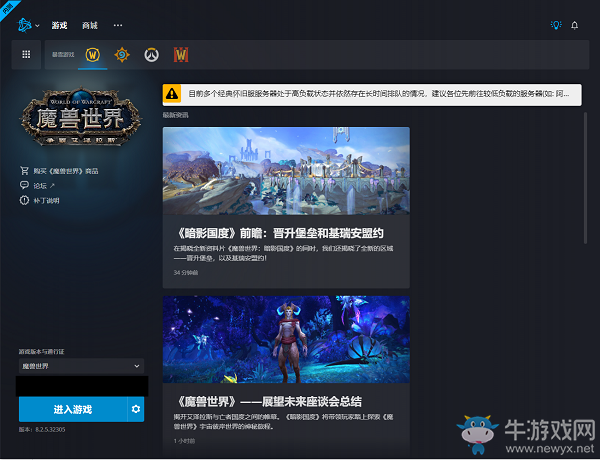The height and width of the screenshot is (460, 600).
Task: Click the news feed vertical scrollbar
Action: pos(585,178)
